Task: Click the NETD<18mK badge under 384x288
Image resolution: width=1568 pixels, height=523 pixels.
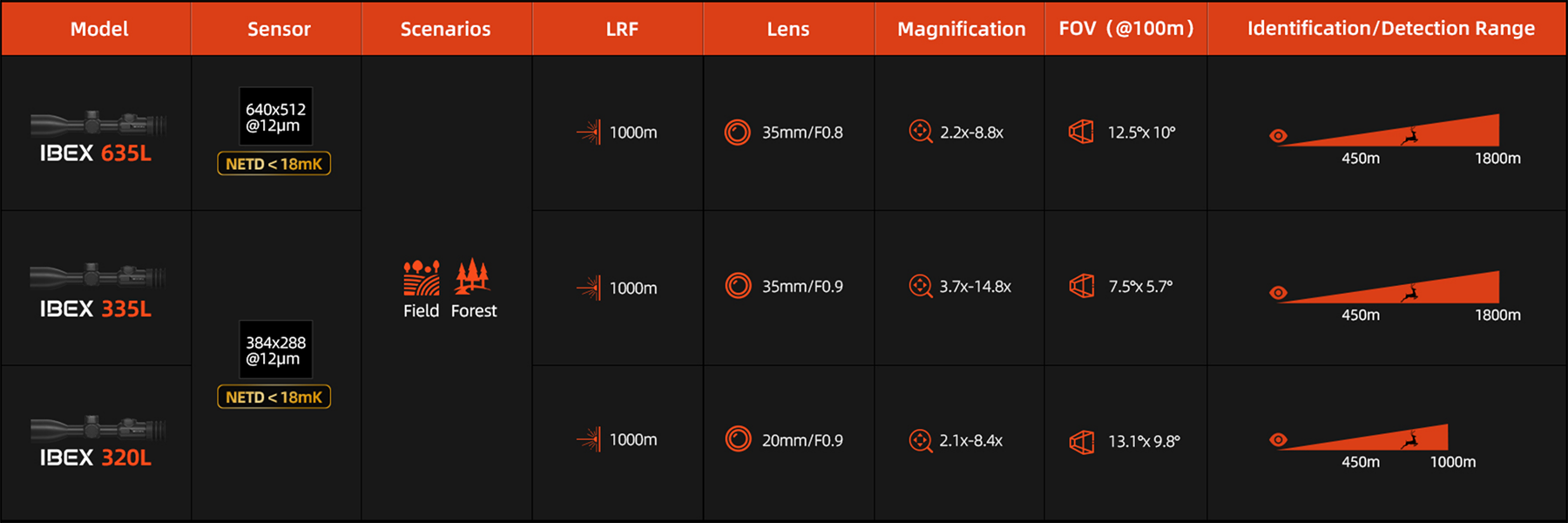Action: pyautogui.click(x=274, y=397)
